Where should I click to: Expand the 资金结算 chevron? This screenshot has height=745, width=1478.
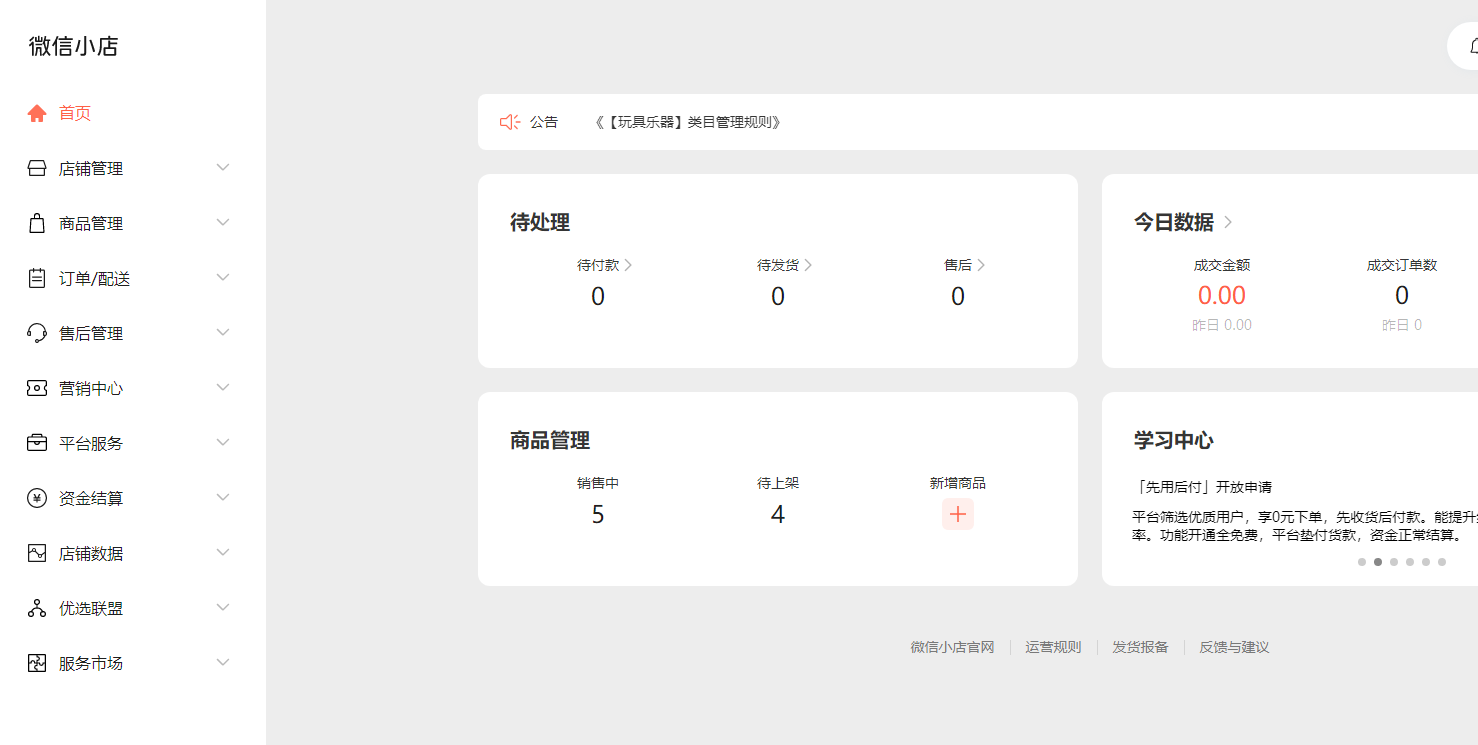pos(223,497)
